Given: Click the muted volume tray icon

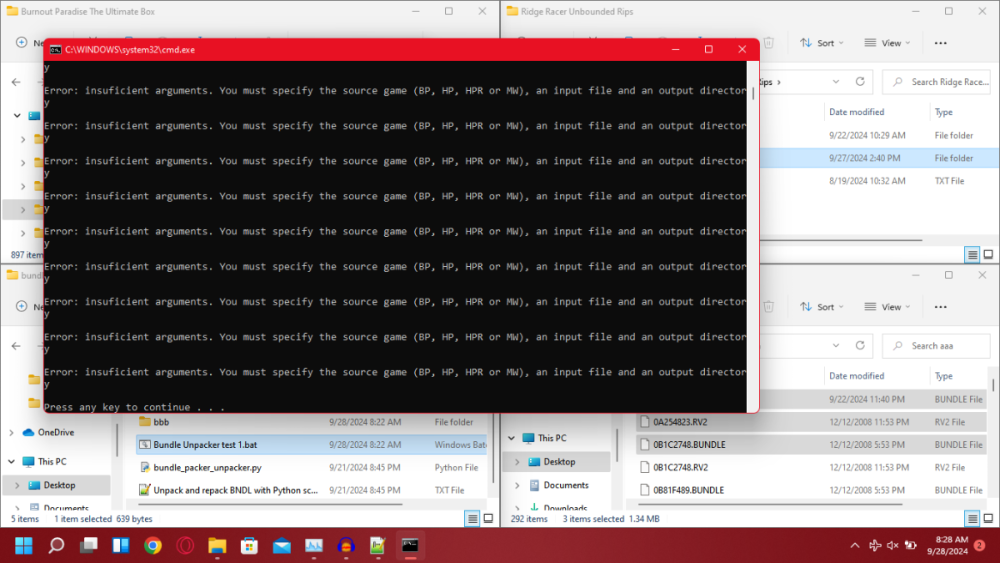Looking at the screenshot, I should (892, 545).
